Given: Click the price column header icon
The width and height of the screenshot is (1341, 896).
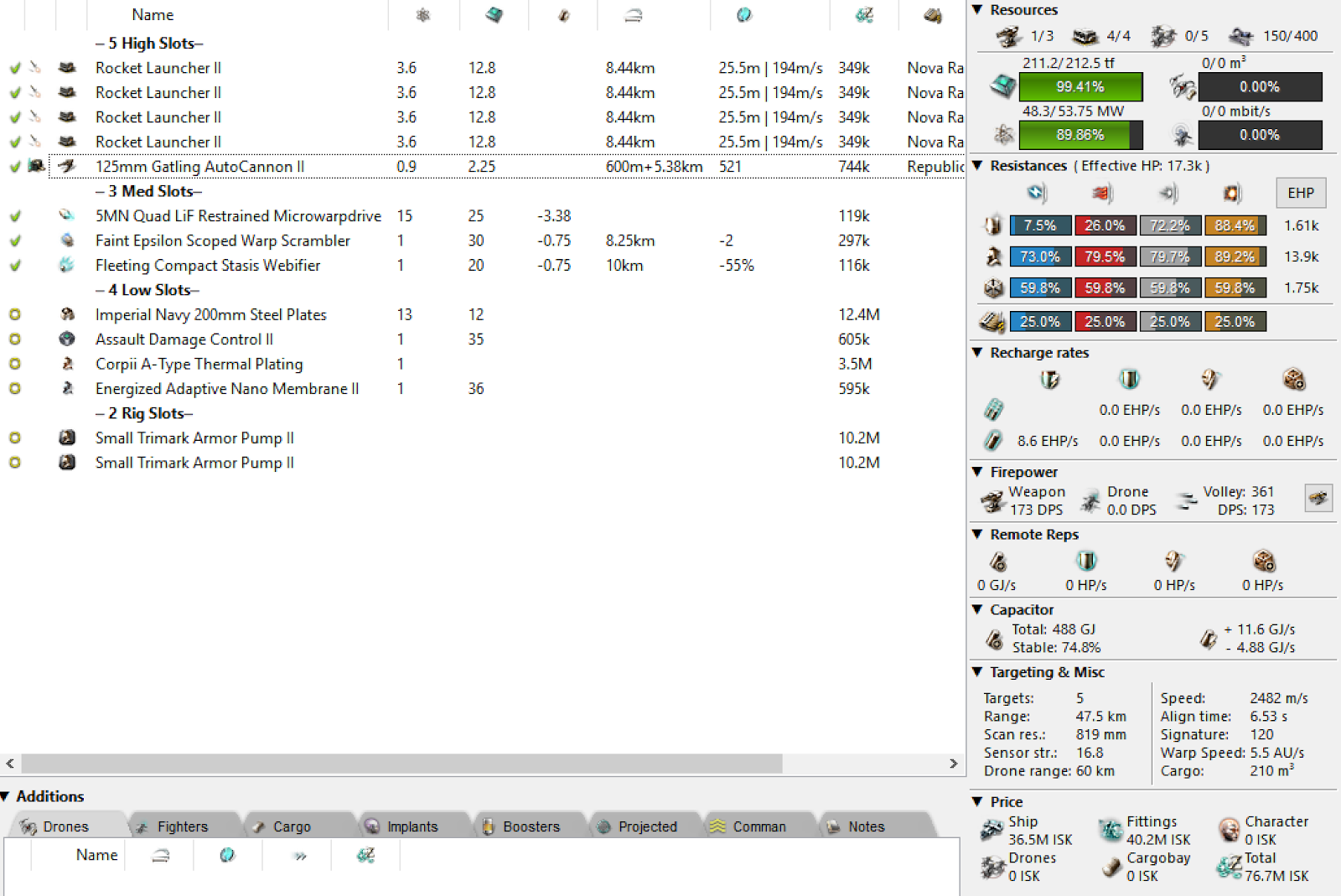Looking at the screenshot, I should pos(864,15).
